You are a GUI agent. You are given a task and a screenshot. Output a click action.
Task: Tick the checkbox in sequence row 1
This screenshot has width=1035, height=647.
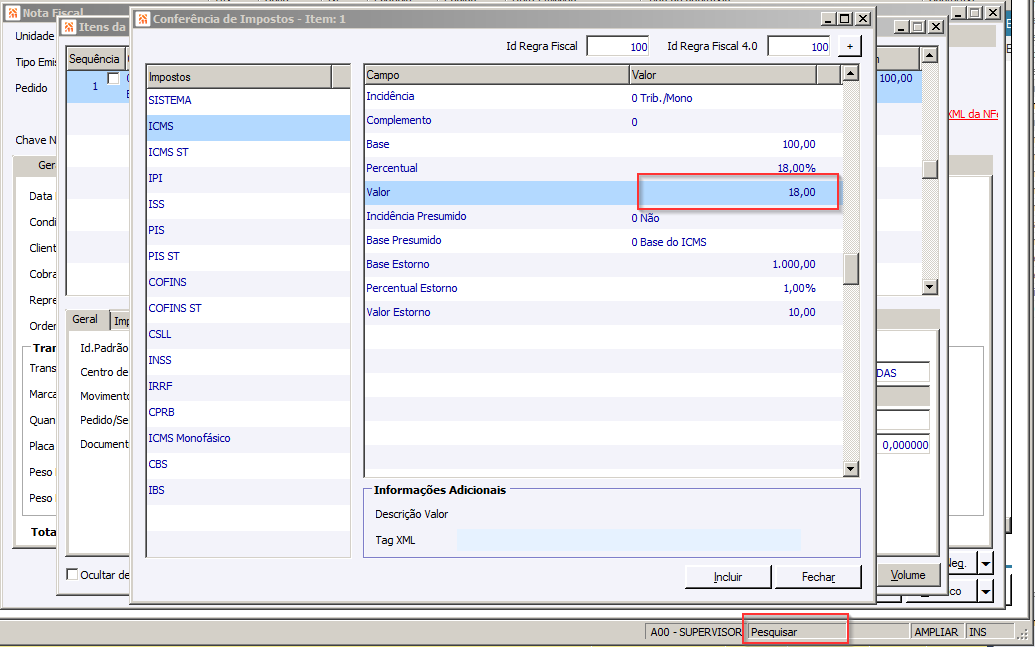[114, 79]
